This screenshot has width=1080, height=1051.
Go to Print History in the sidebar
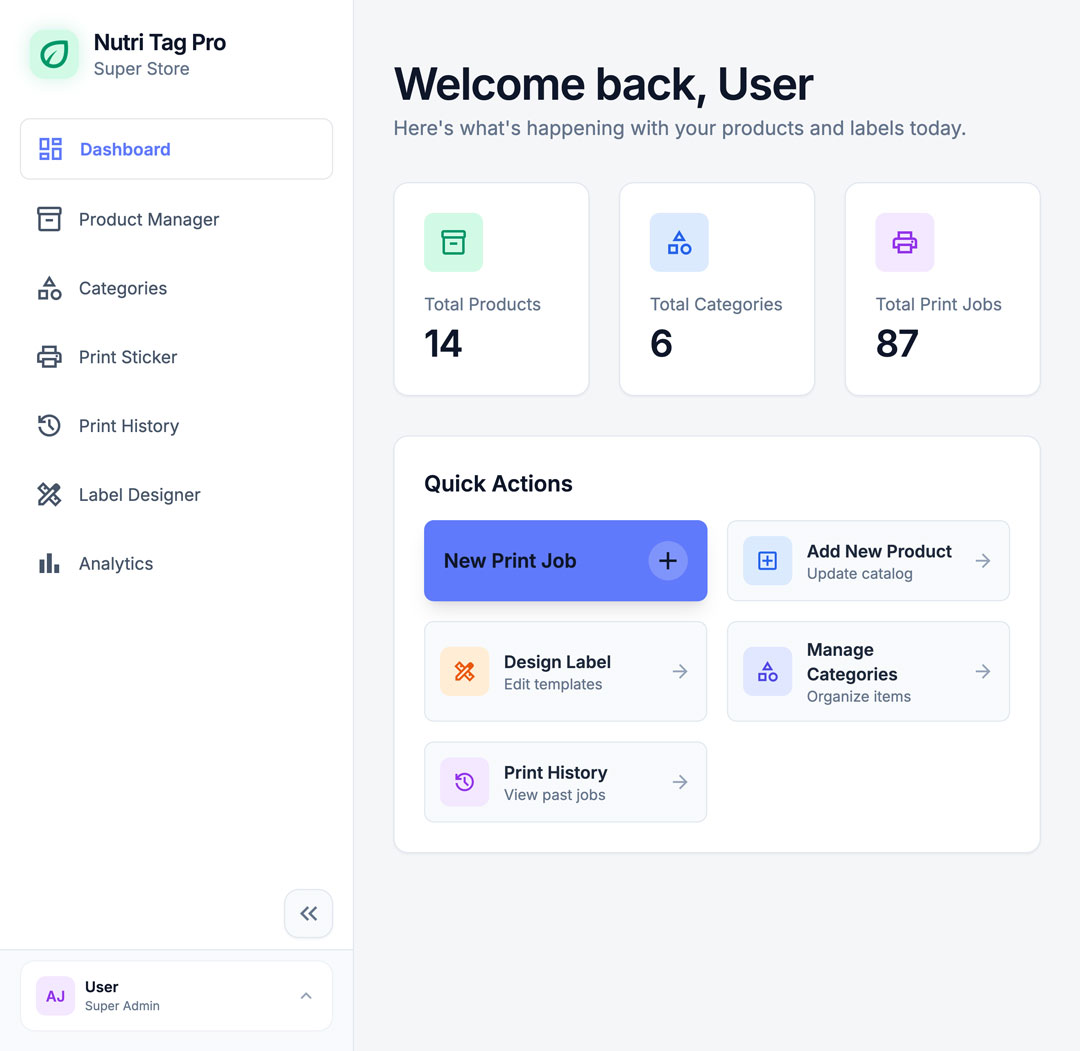point(129,426)
